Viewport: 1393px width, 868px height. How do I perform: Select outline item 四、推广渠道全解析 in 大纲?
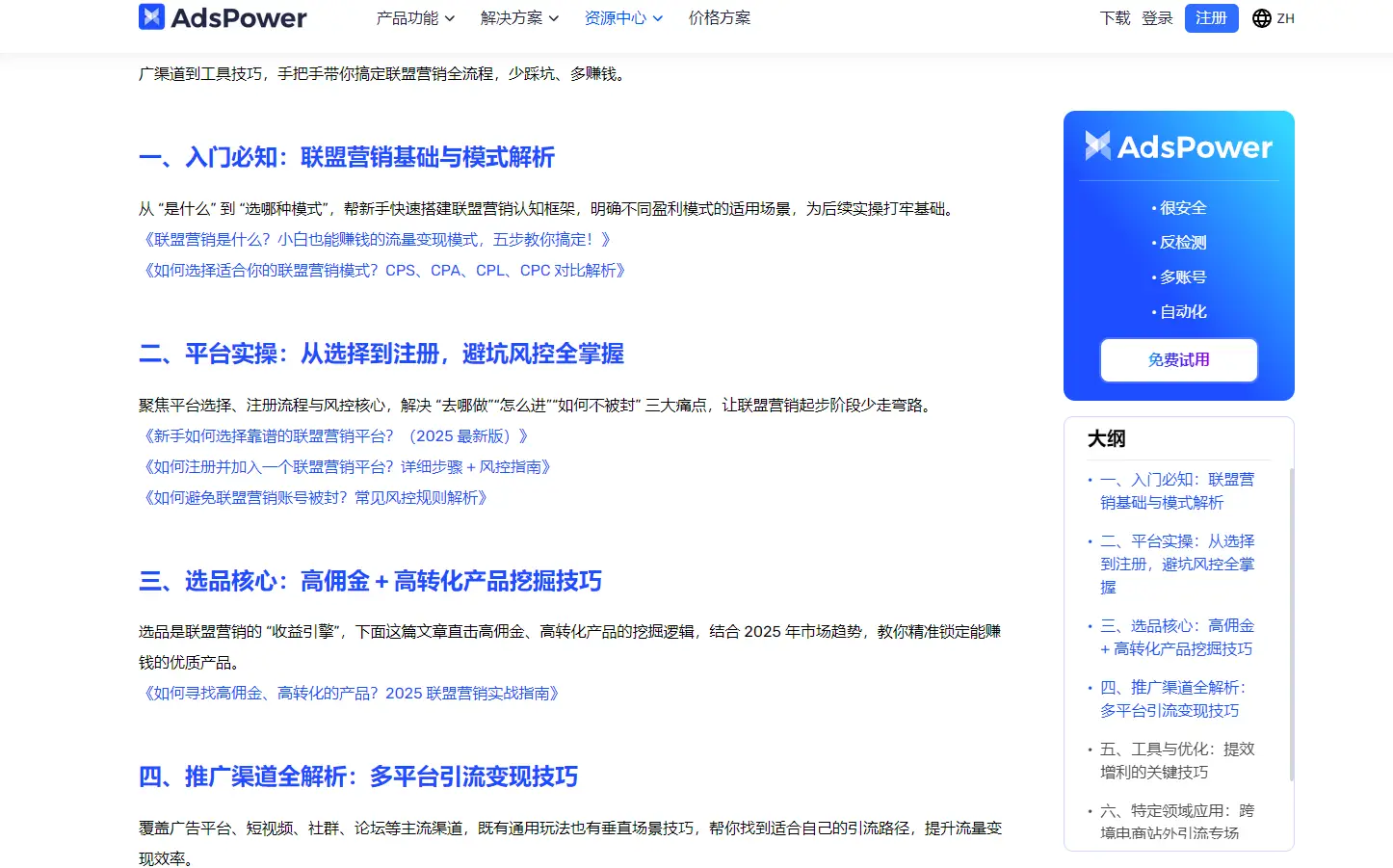tap(1177, 698)
